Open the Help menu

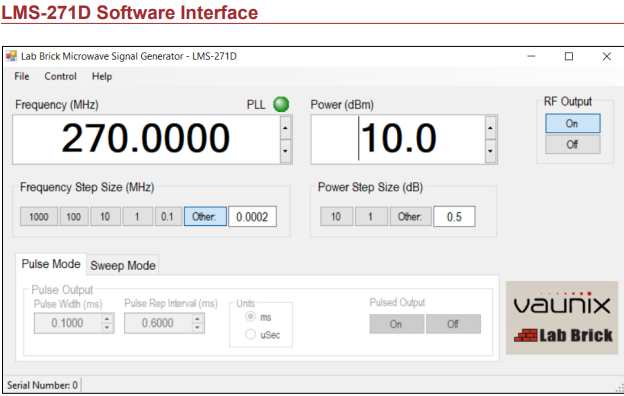point(102,76)
